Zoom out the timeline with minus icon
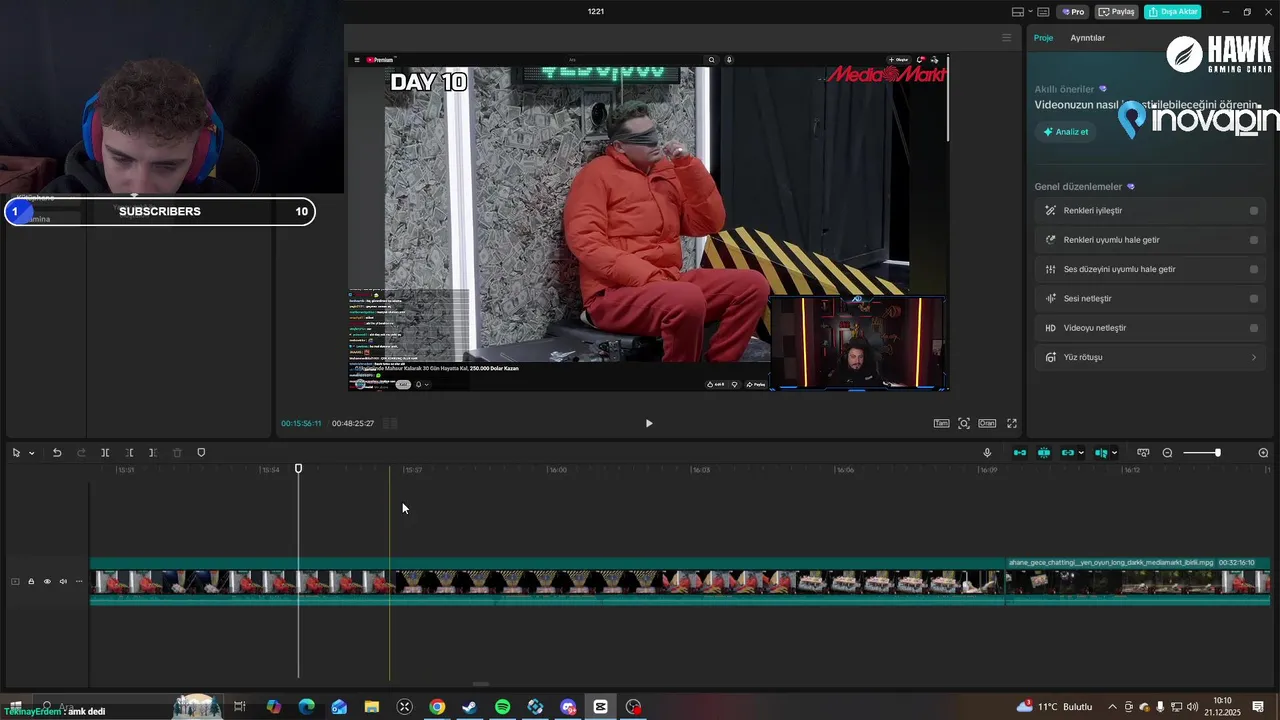This screenshot has width=1280, height=720. tap(1167, 453)
